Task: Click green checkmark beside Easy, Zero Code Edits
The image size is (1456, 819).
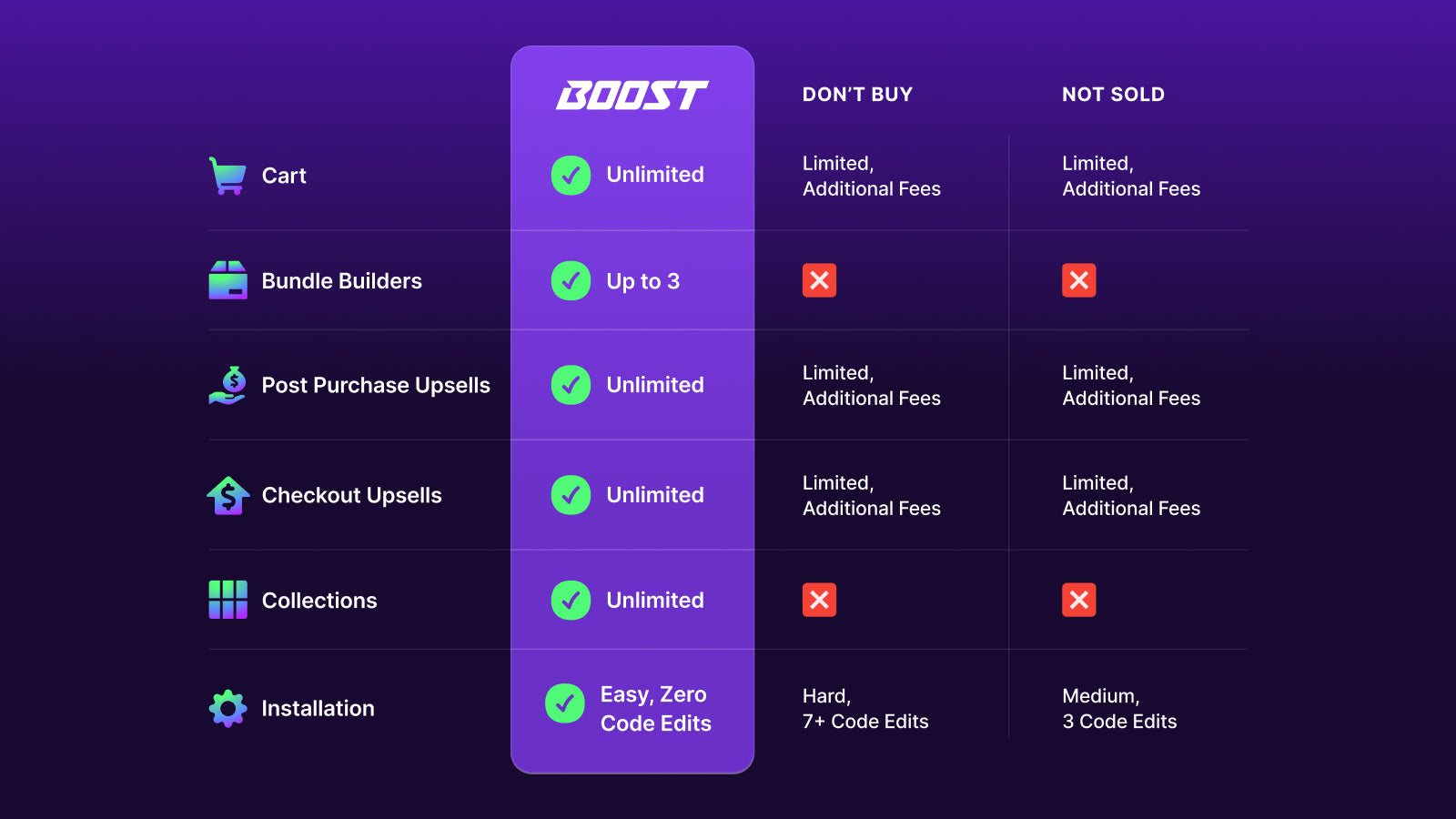Action: tap(565, 703)
